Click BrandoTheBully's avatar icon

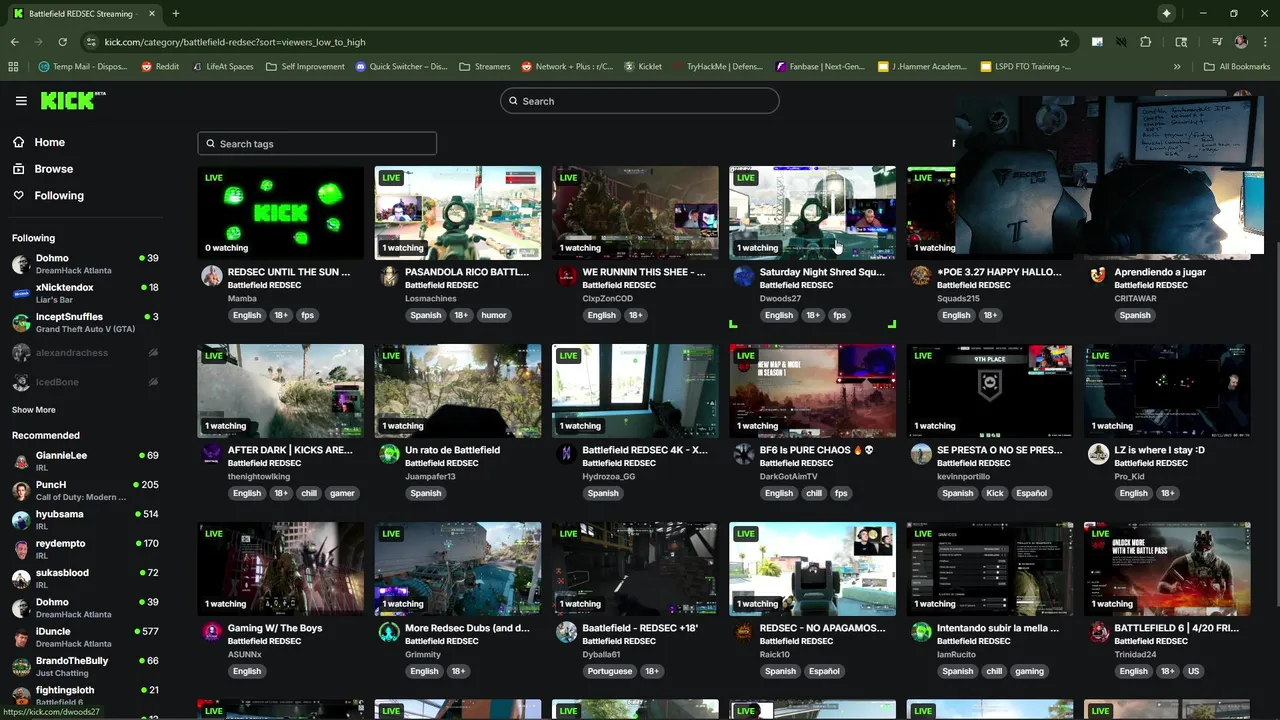coord(21,667)
